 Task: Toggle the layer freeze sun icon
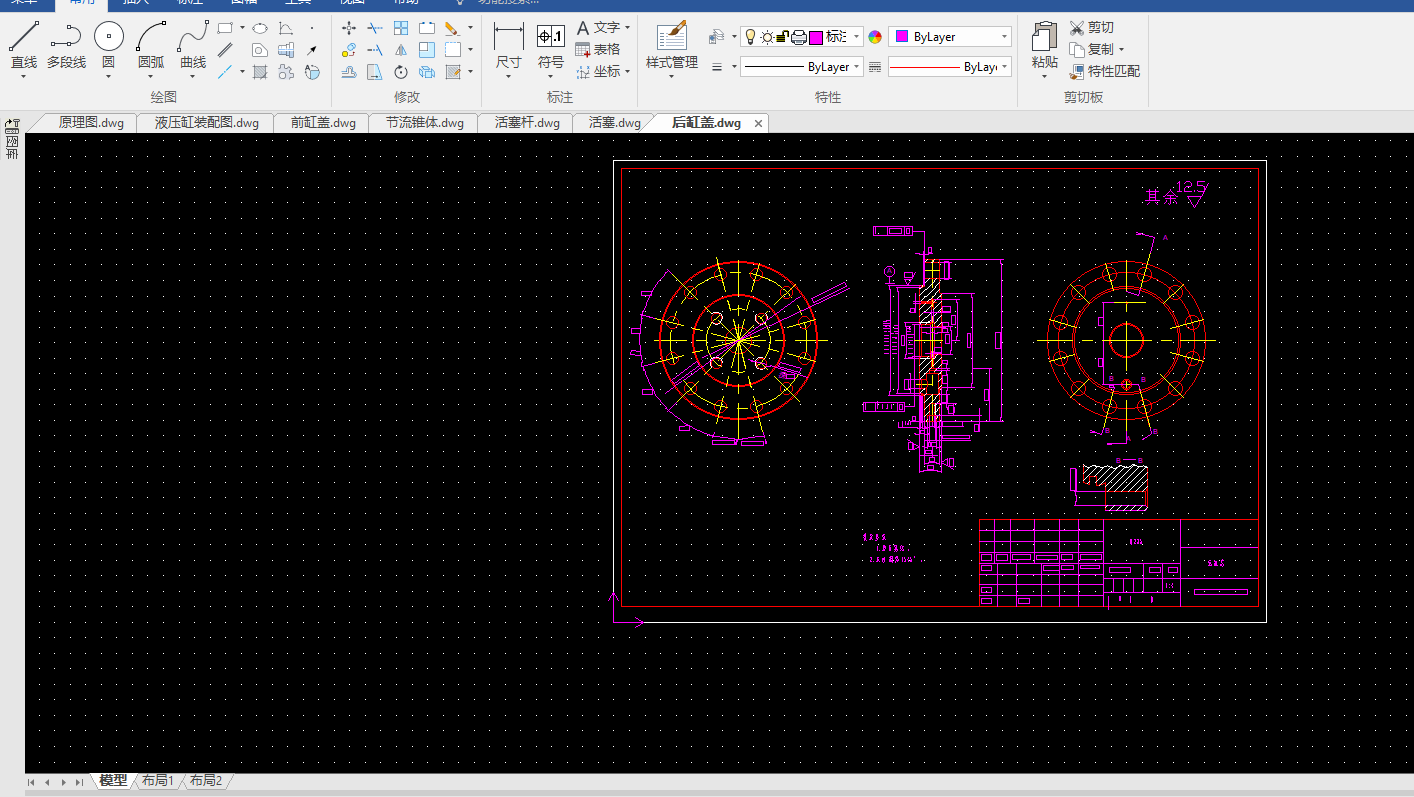766,37
